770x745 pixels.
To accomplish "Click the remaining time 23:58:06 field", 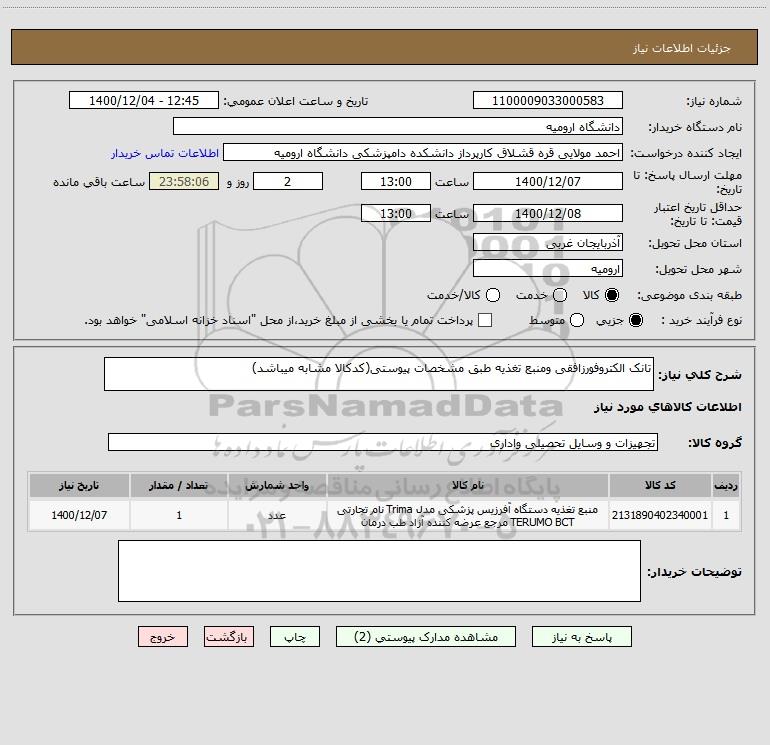I will click(184, 182).
